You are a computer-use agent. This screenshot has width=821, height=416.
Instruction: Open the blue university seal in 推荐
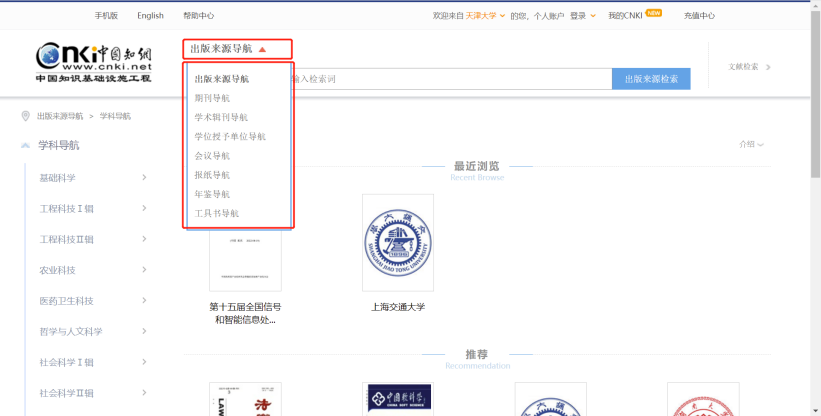pos(550,399)
